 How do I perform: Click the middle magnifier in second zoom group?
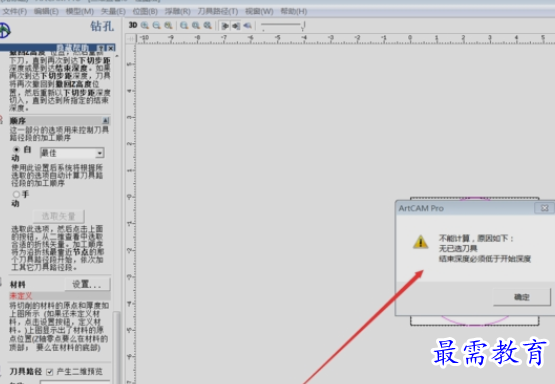196,25
